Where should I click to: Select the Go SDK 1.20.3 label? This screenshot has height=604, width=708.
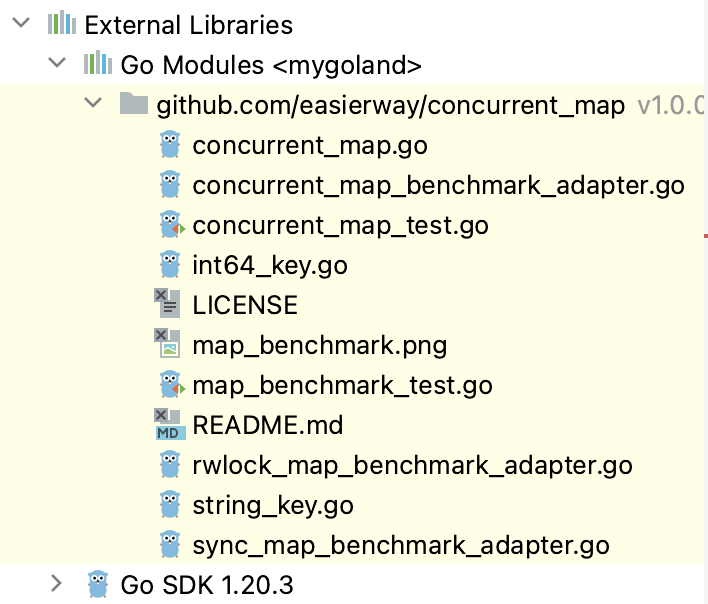[207, 585]
